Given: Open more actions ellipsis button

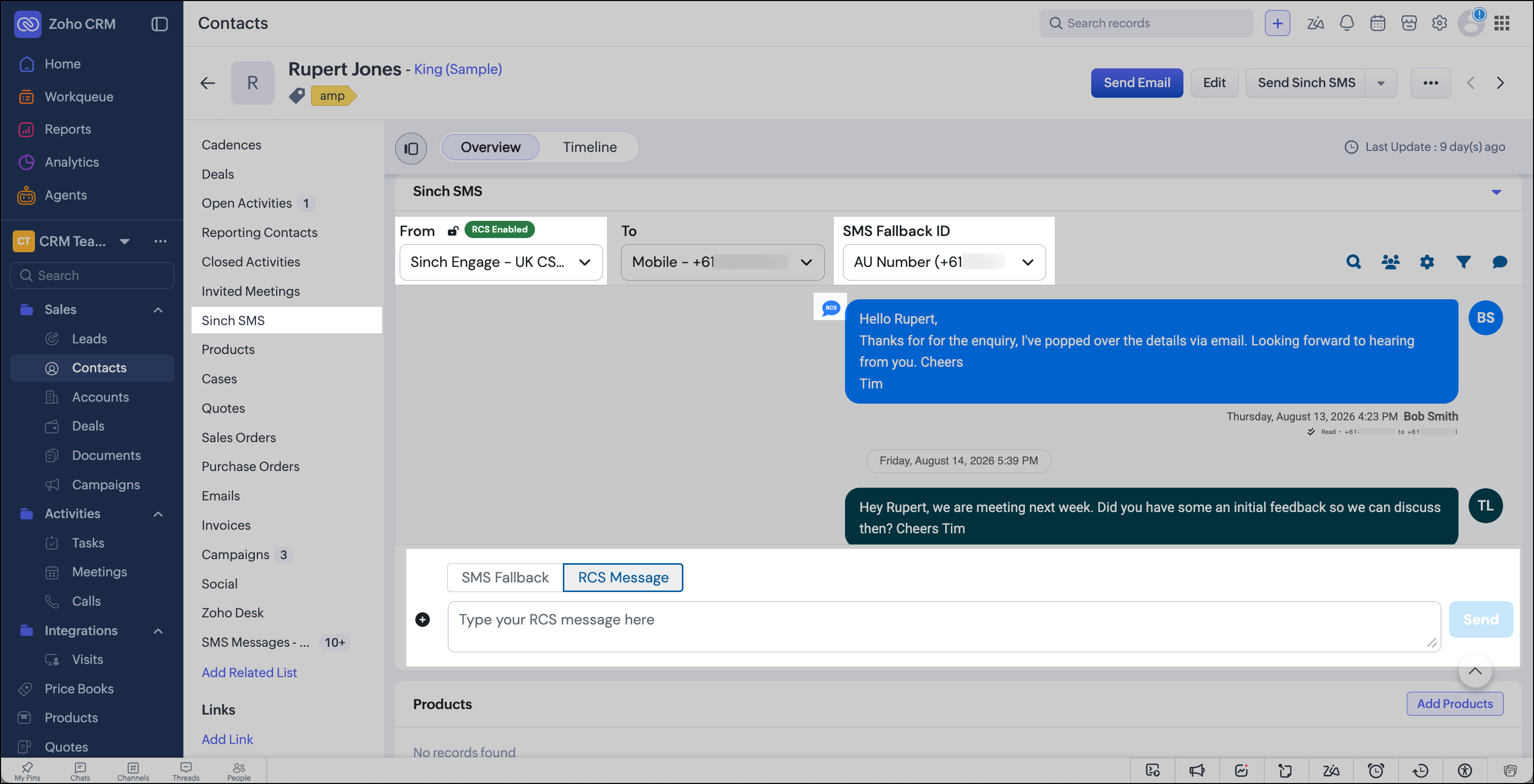Looking at the screenshot, I should (x=1430, y=84).
